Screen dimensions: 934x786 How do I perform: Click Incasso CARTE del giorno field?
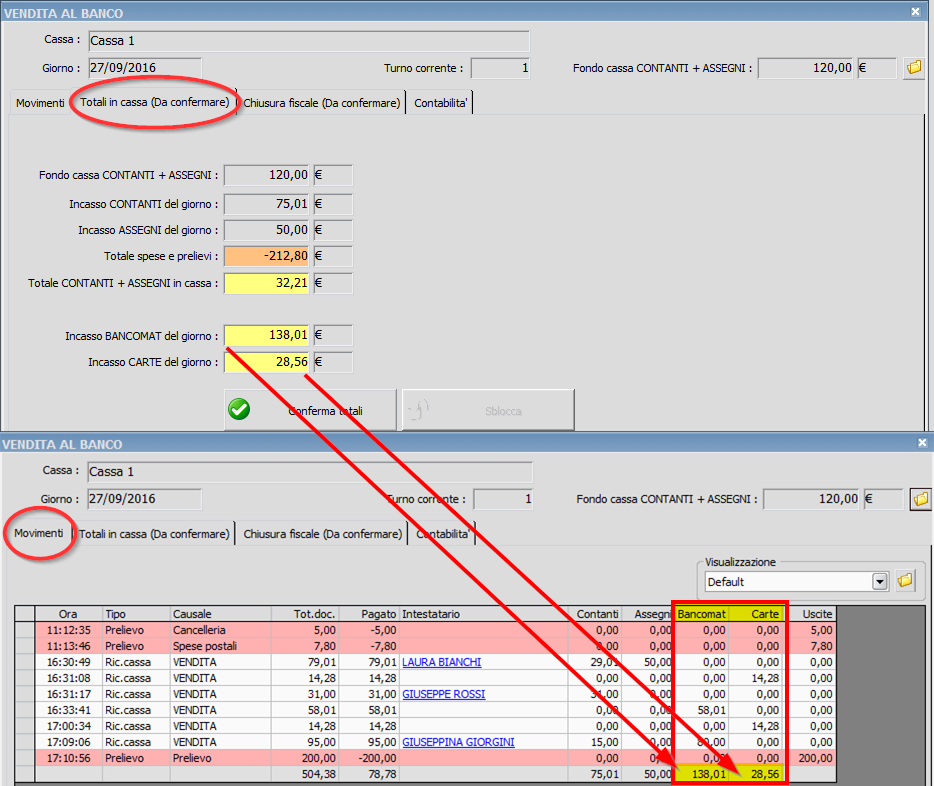[266, 361]
